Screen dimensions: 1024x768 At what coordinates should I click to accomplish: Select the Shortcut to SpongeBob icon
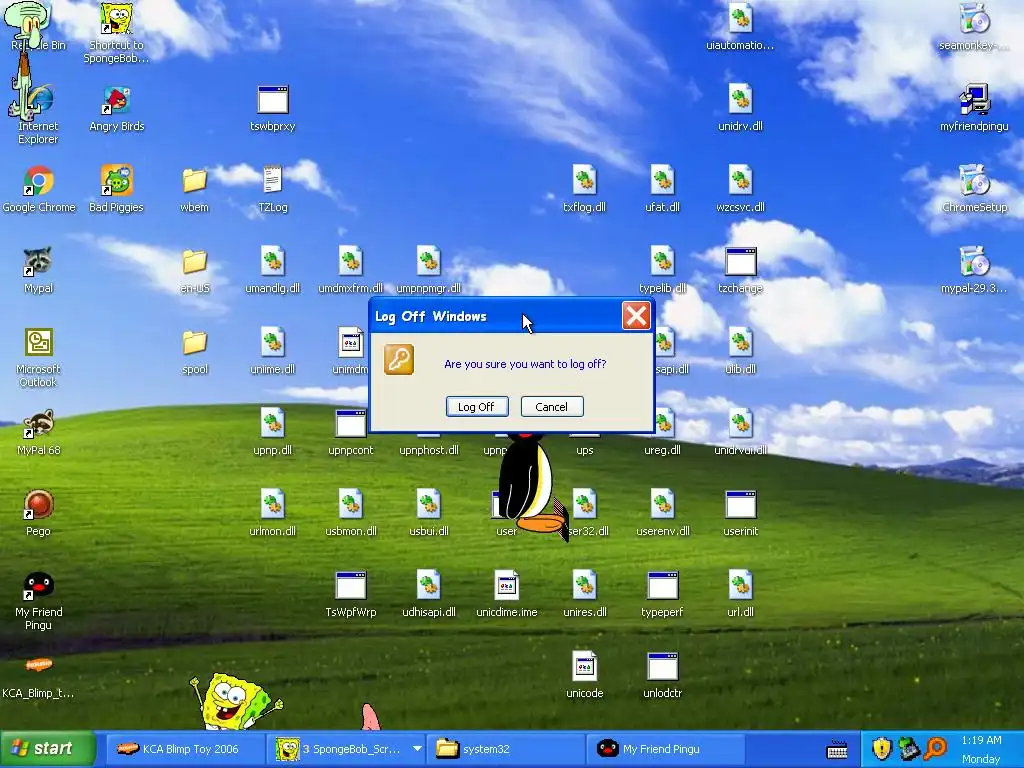coord(116,33)
